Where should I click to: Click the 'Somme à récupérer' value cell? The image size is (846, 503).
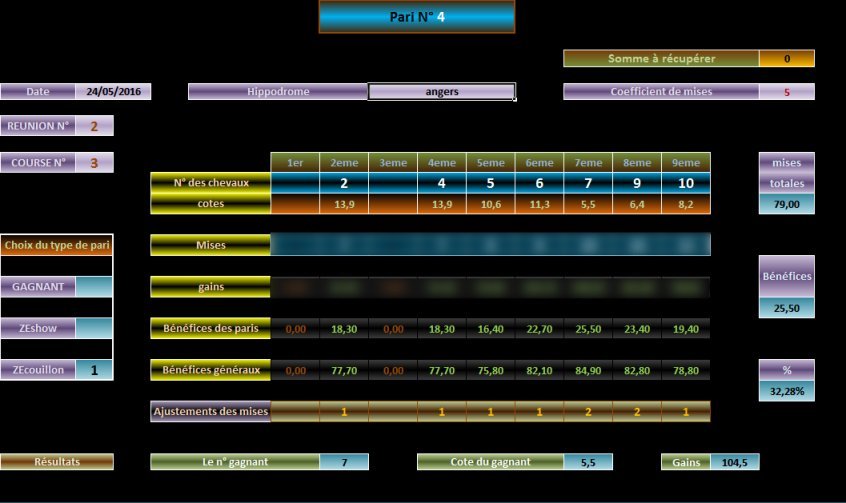[786, 59]
